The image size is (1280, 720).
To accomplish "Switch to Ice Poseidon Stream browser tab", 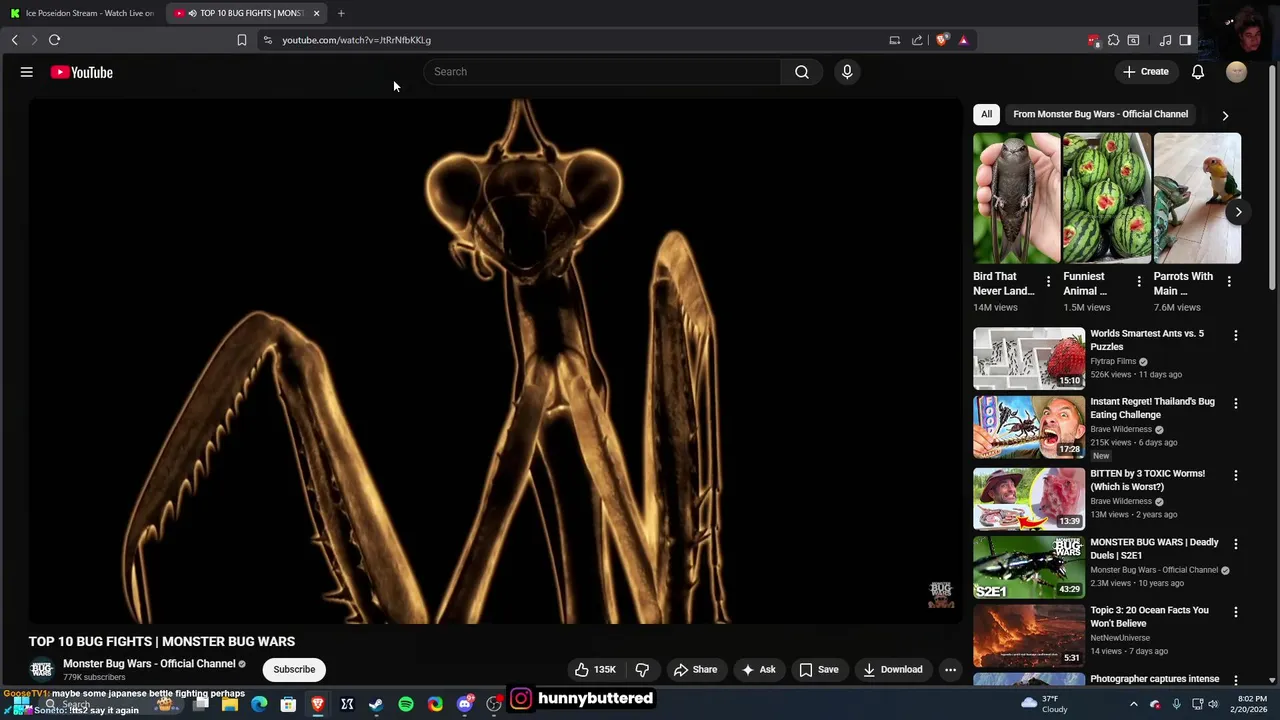I will coord(83,13).
